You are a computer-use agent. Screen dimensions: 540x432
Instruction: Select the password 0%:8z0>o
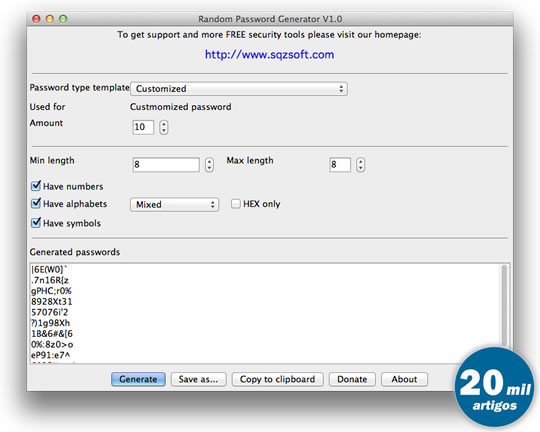tap(52, 344)
